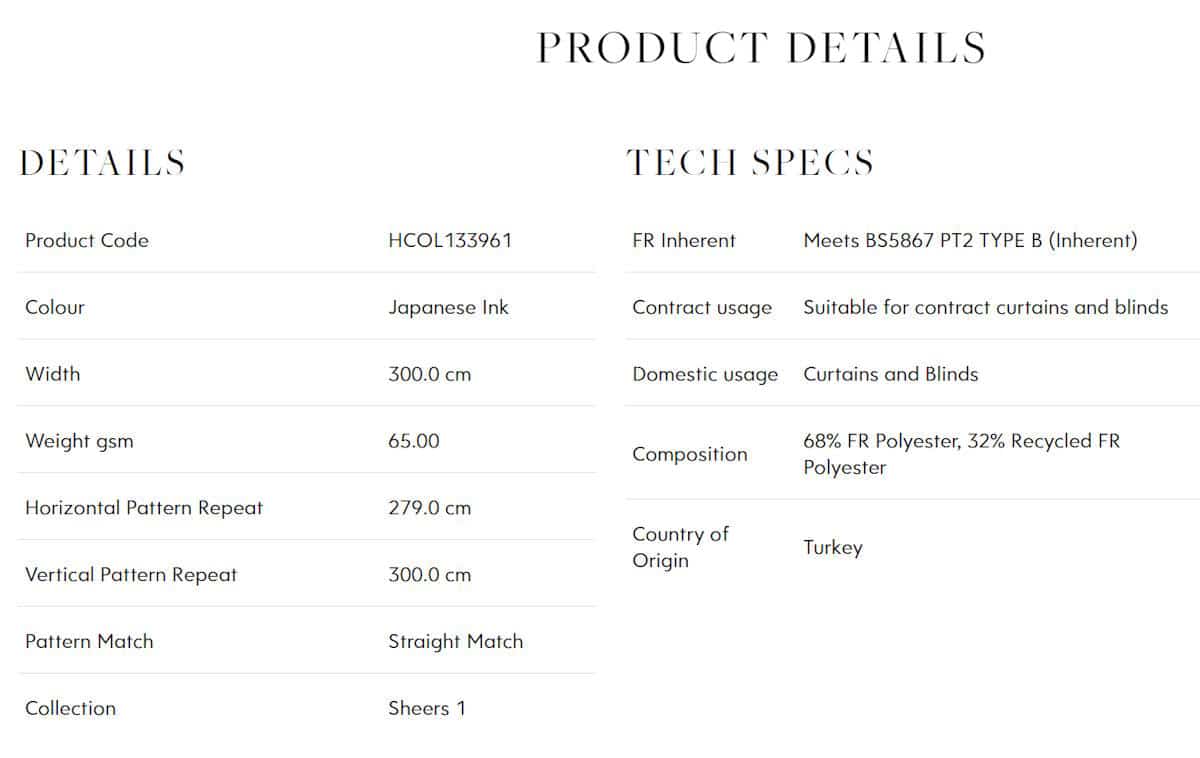Viewport: 1200px width, 758px height.
Task: Click the TECH SPECS section heading
Action: pyautogui.click(x=750, y=162)
